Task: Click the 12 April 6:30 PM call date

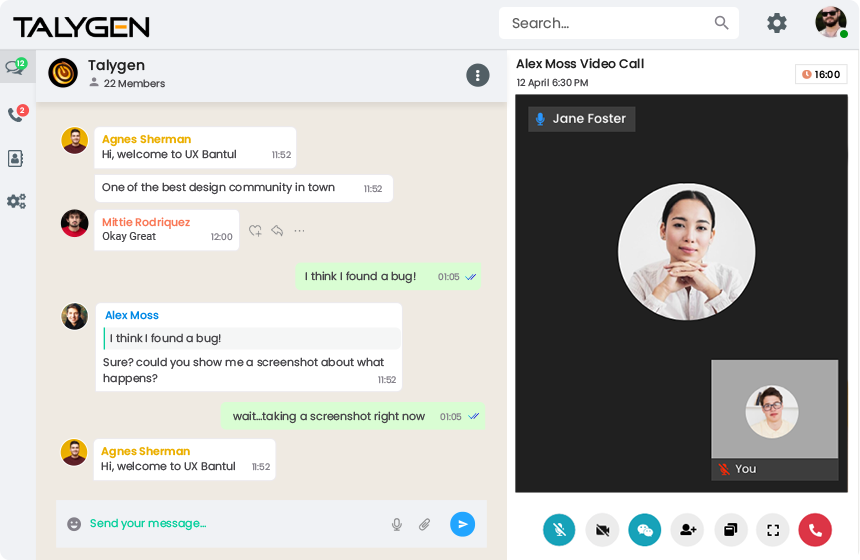Action: [552, 83]
